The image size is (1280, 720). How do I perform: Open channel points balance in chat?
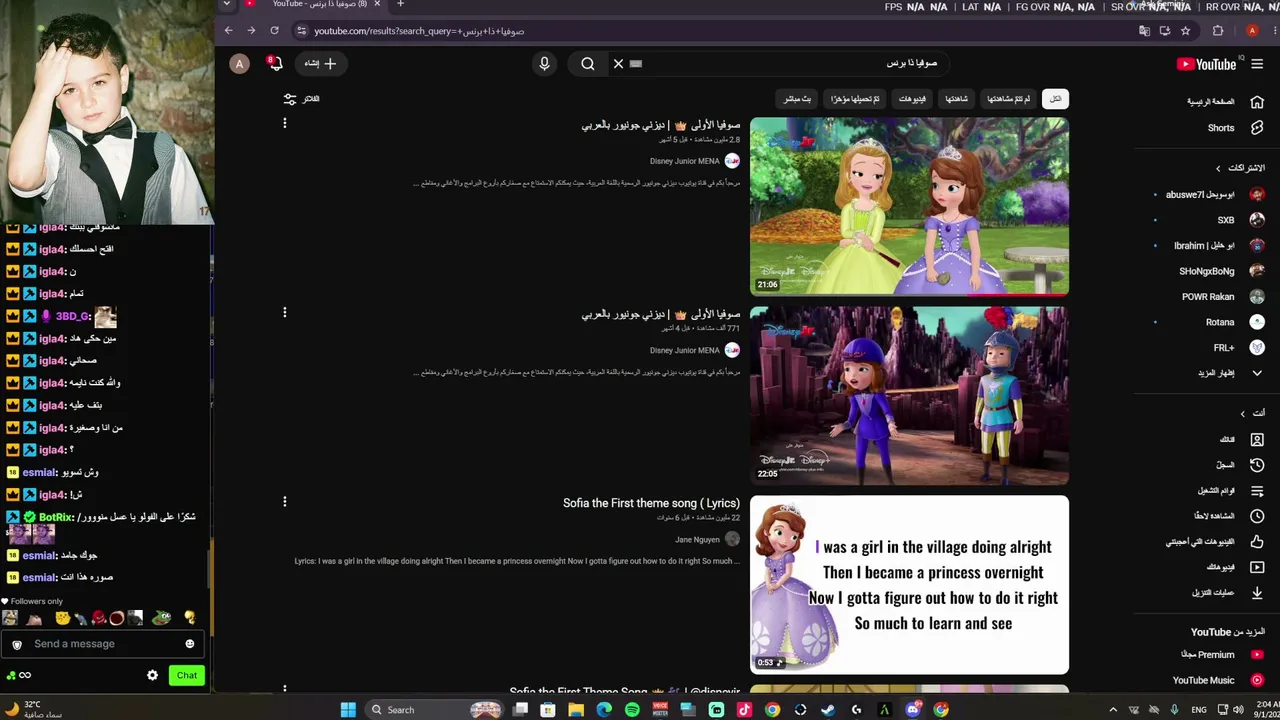[18, 676]
